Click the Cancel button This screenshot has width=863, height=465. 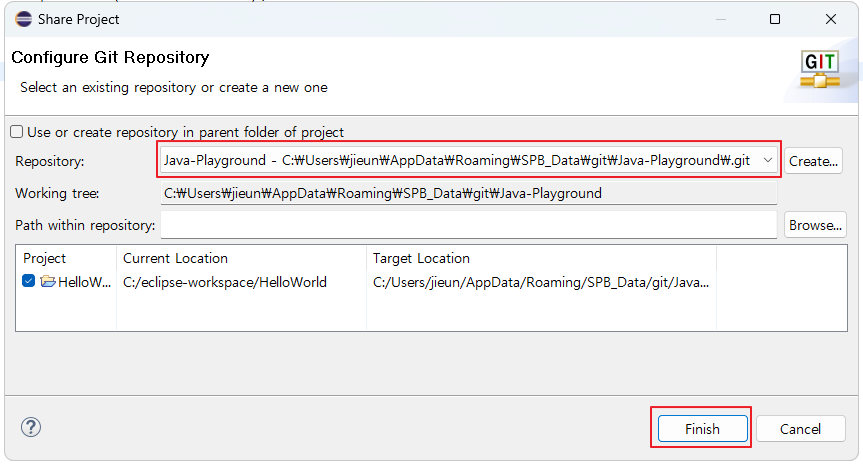800,429
